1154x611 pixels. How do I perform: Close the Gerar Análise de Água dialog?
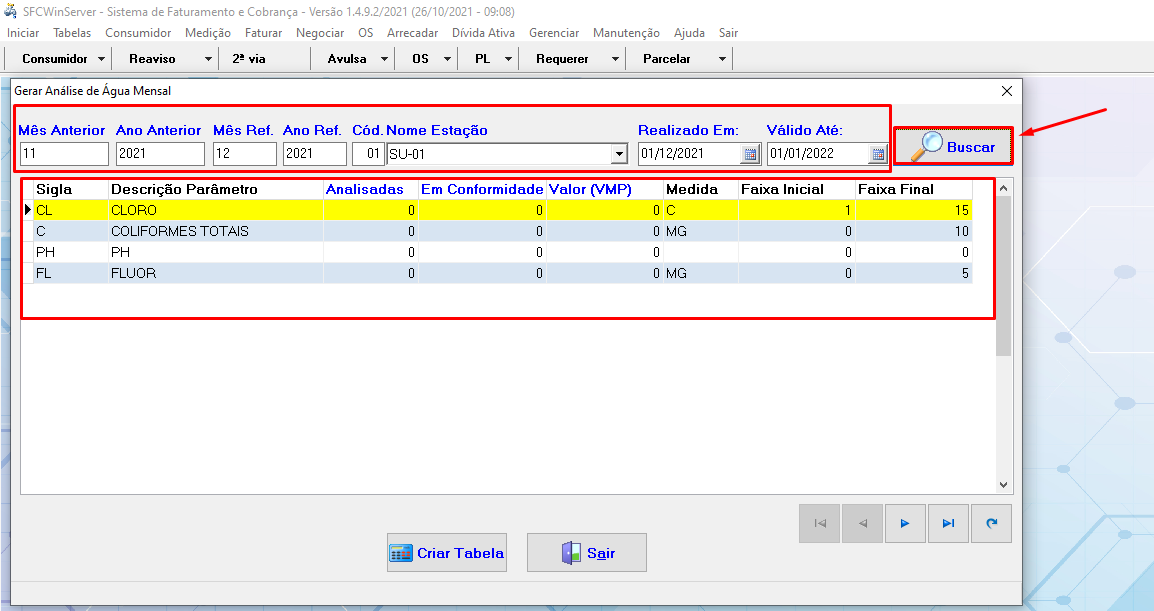click(1007, 91)
